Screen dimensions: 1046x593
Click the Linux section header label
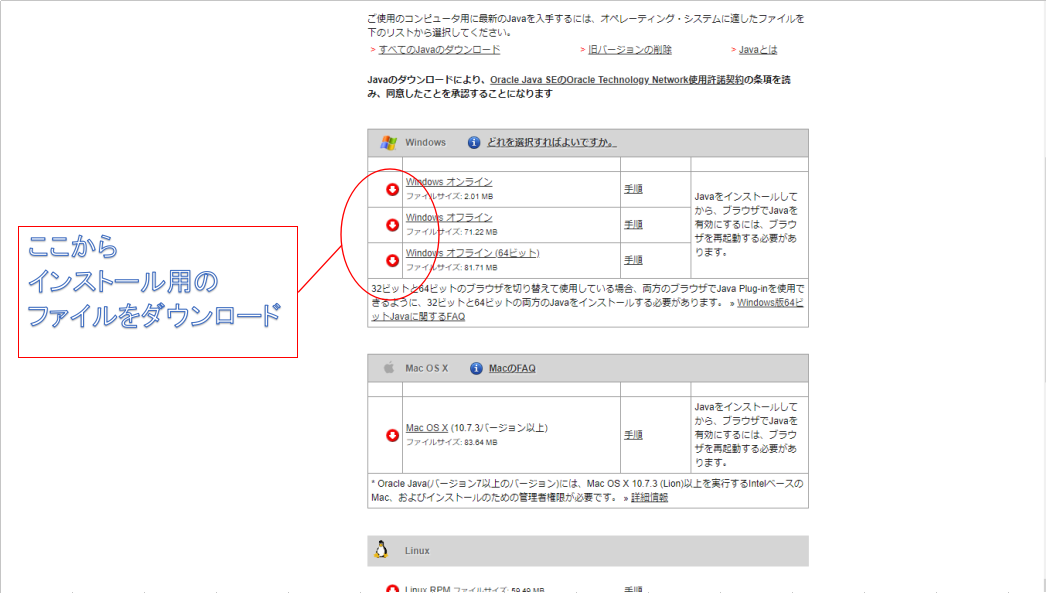(x=417, y=551)
